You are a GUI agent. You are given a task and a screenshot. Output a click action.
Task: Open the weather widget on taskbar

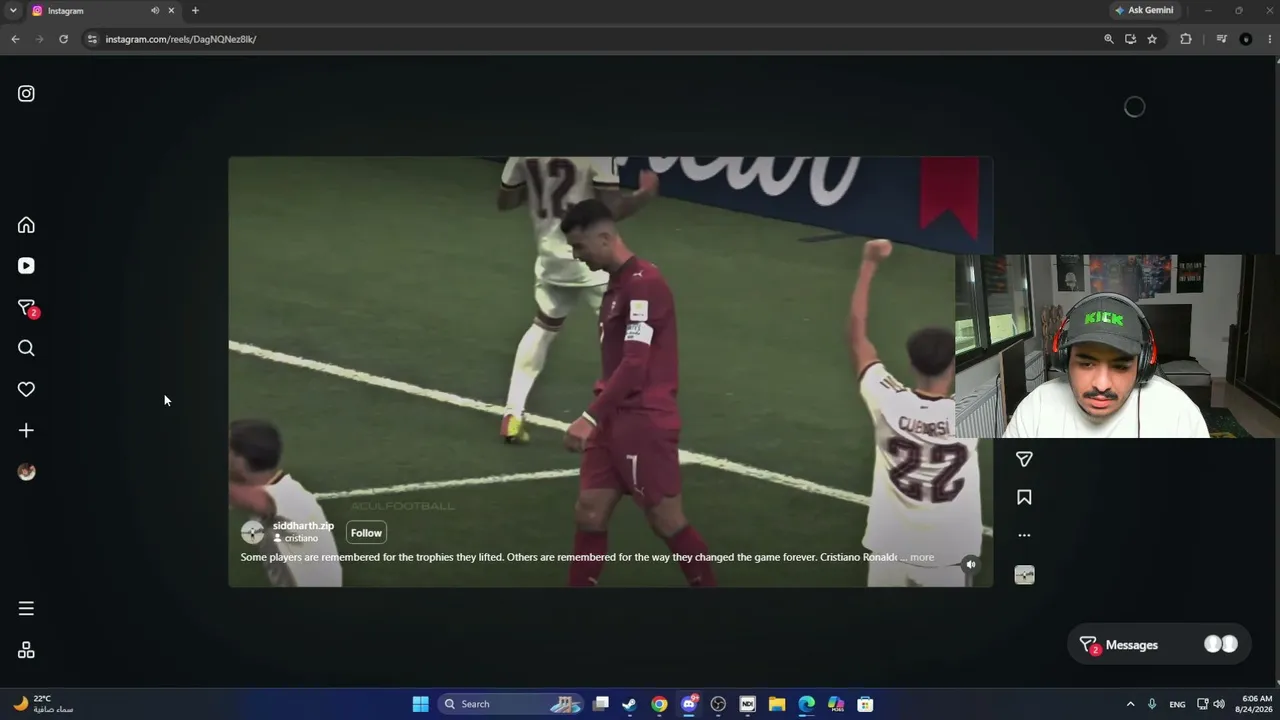[45, 704]
